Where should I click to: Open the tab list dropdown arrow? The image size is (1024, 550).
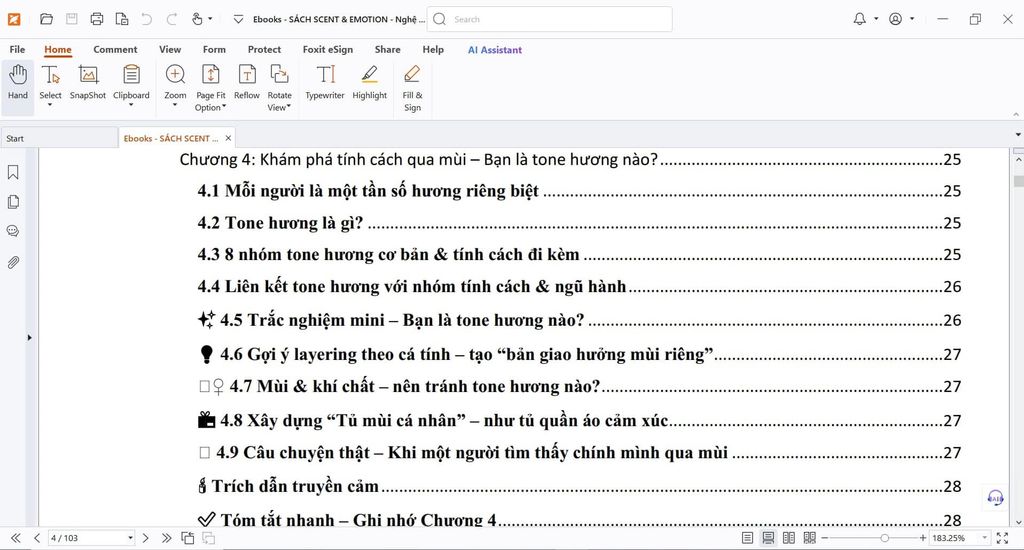tap(1017, 135)
